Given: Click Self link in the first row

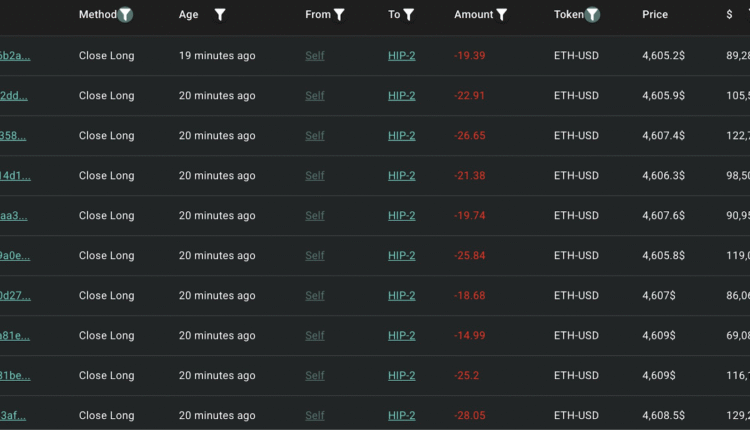Looking at the screenshot, I should (314, 56).
